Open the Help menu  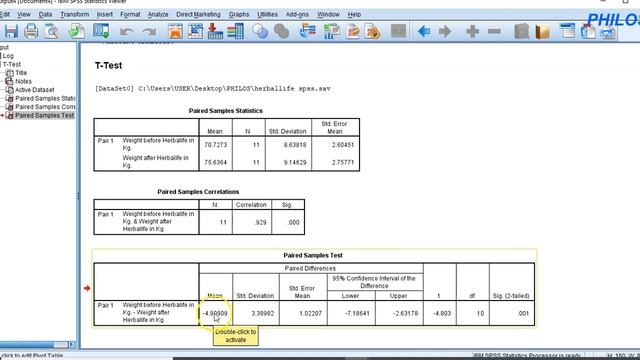click(354, 14)
